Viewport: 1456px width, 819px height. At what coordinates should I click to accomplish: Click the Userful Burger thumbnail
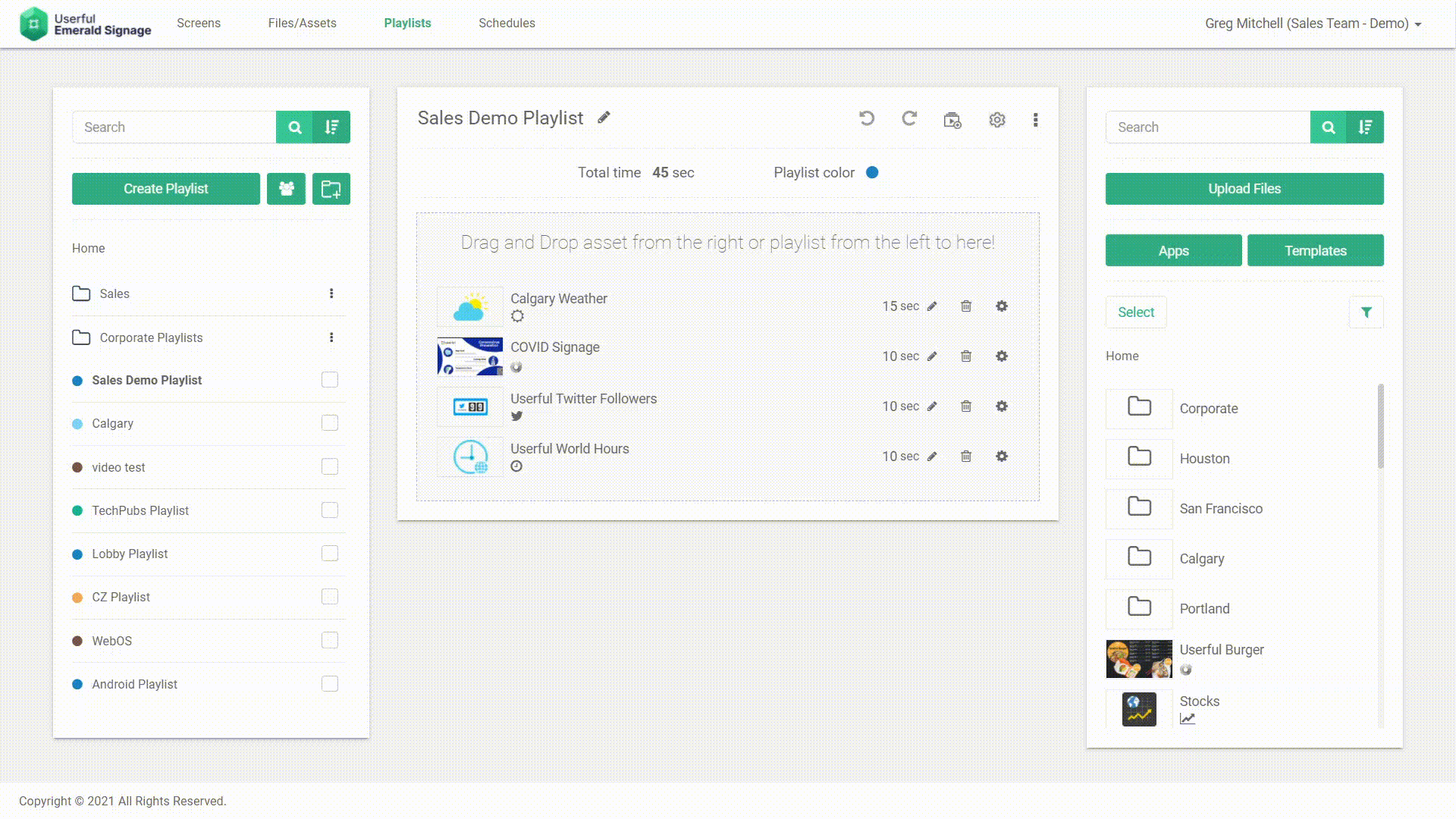coord(1139,659)
